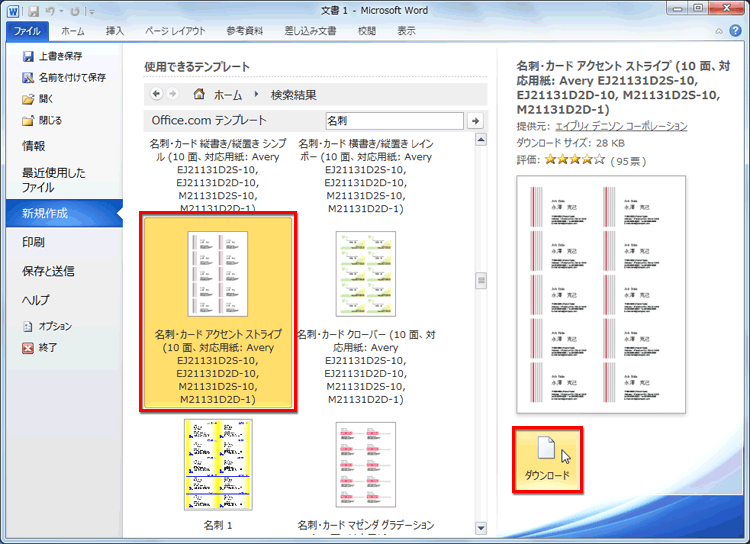This screenshot has height=544, width=750.
Task: Select 縦書き/縦置き シンプル business card template
Action: coord(218,176)
